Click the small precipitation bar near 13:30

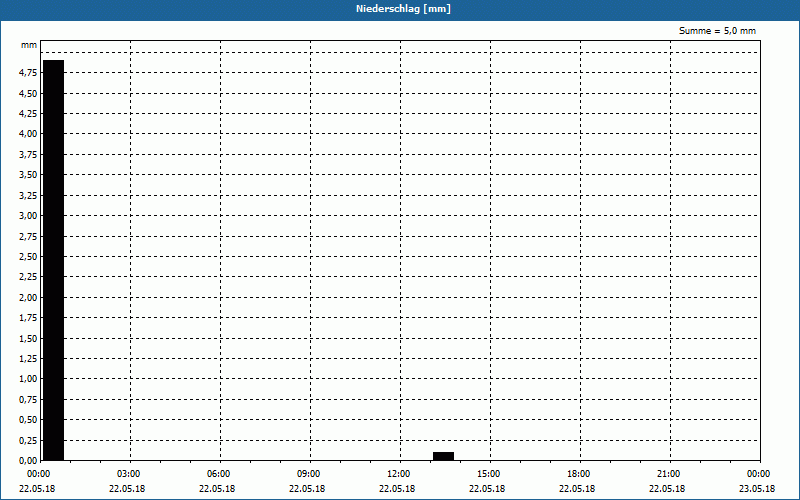[443, 456]
